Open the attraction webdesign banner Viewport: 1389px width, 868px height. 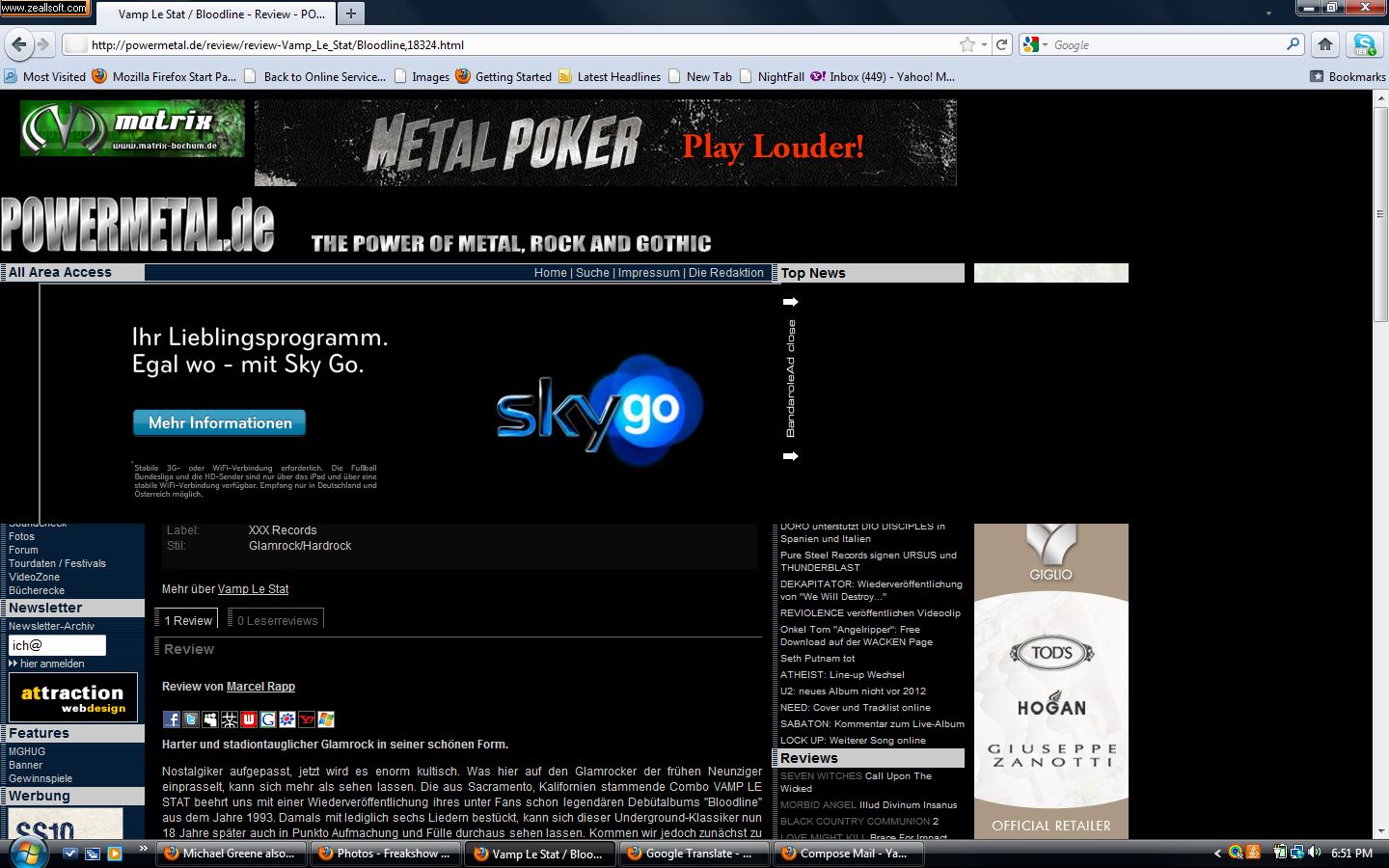click(x=73, y=697)
